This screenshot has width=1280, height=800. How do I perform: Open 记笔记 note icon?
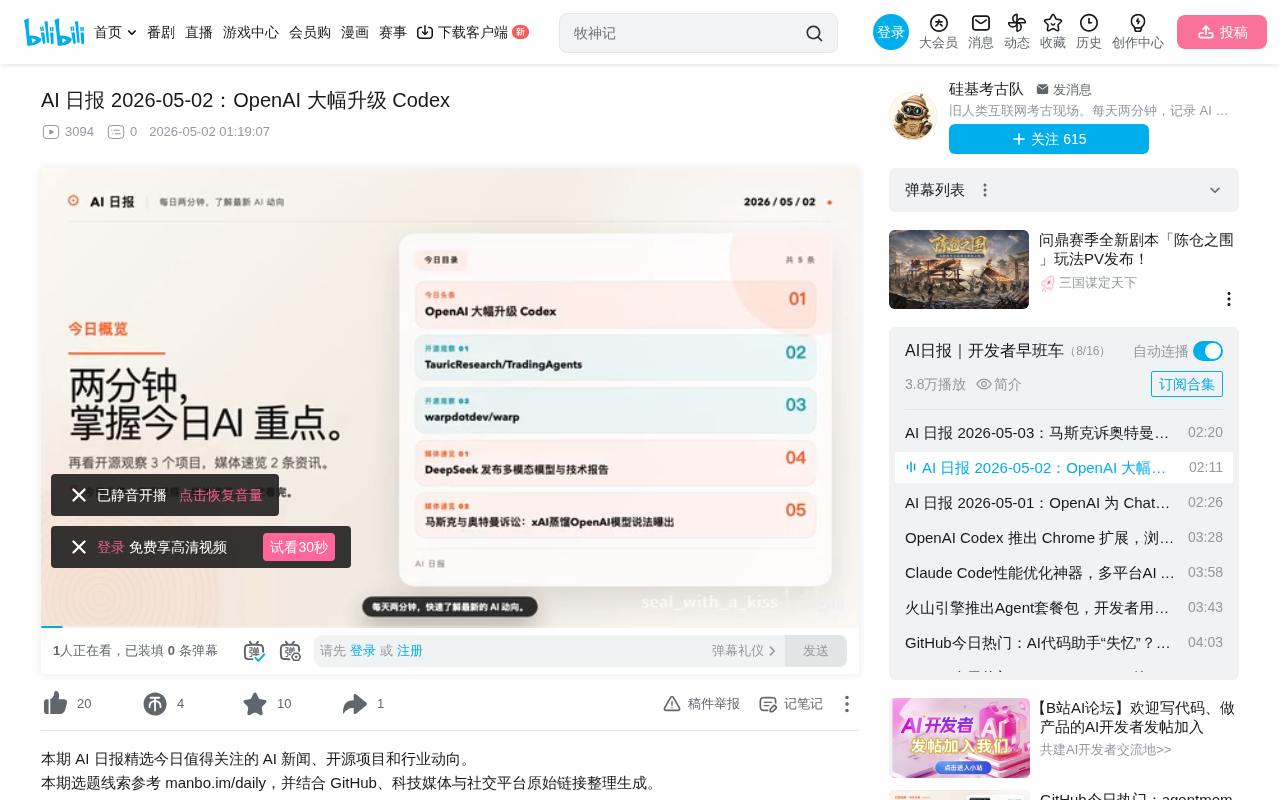[768, 704]
